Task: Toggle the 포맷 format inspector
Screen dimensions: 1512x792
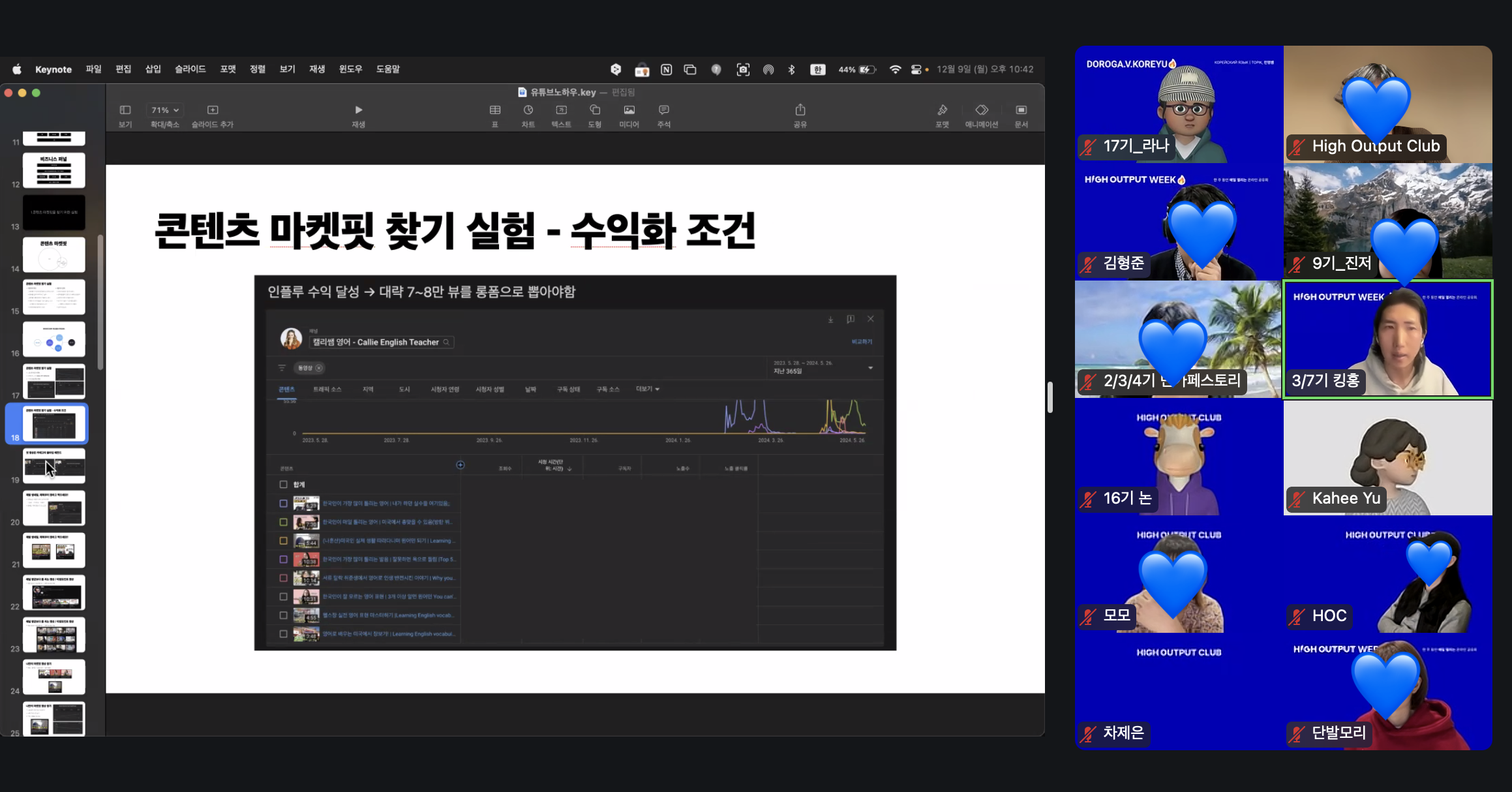Action: pyautogui.click(x=943, y=115)
